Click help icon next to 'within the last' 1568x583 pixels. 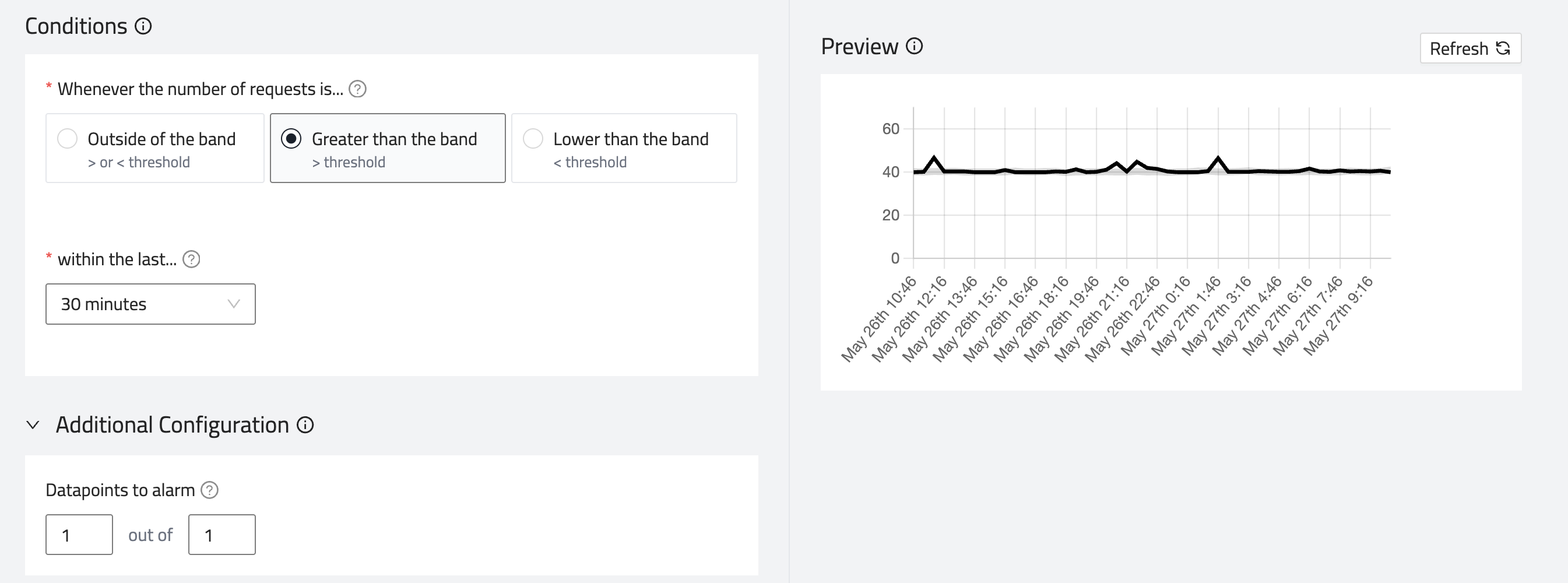(191, 259)
